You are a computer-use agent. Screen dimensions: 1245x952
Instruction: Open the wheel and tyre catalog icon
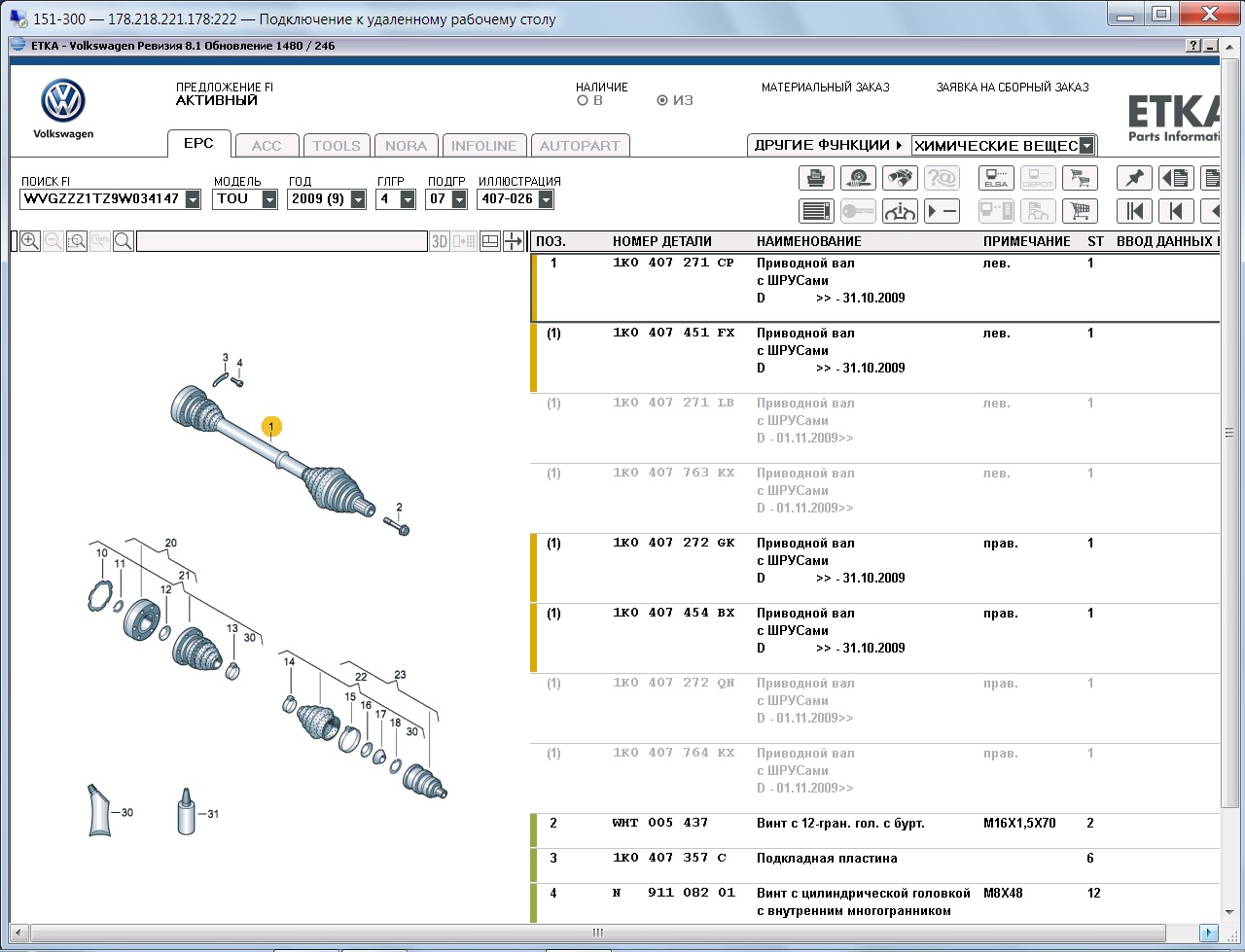tap(858, 178)
